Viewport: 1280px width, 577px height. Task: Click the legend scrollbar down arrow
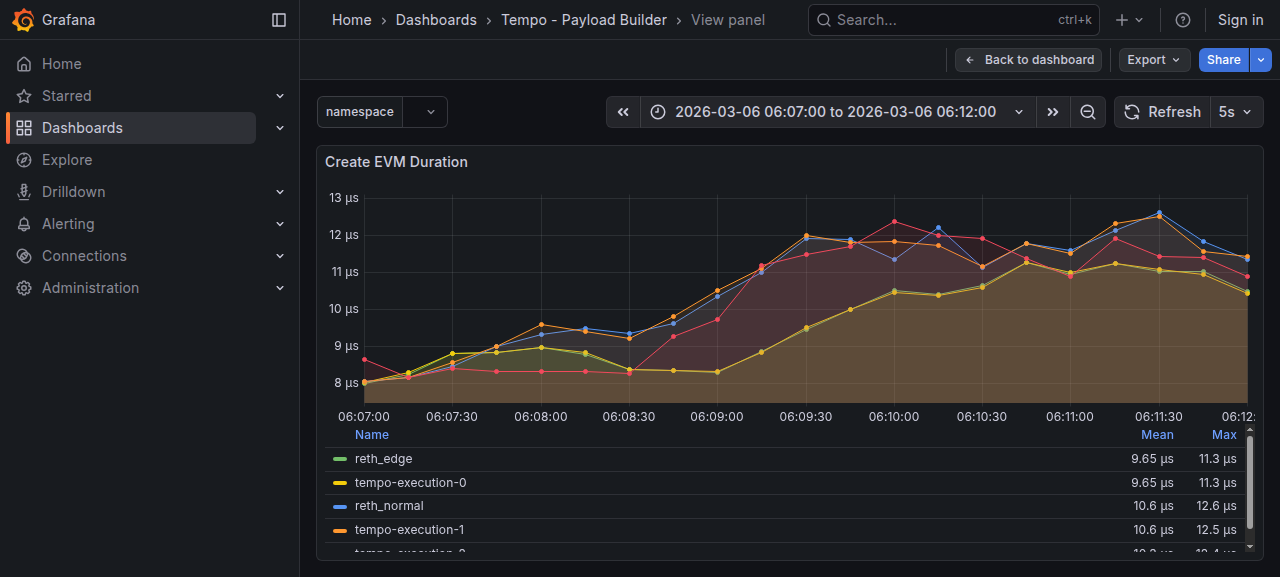1249,547
